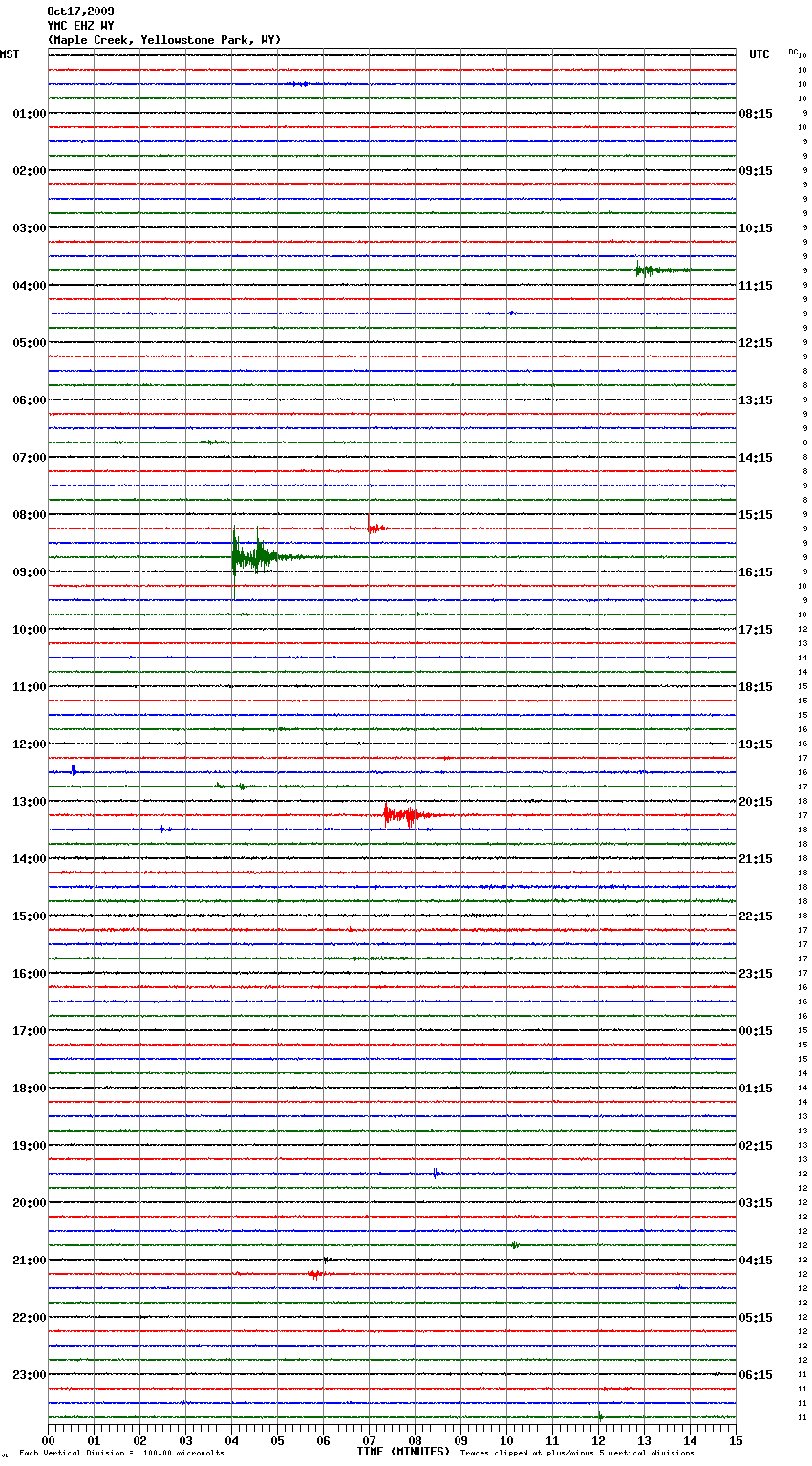
Task: Click the MST timezone label
Action: 10,54
